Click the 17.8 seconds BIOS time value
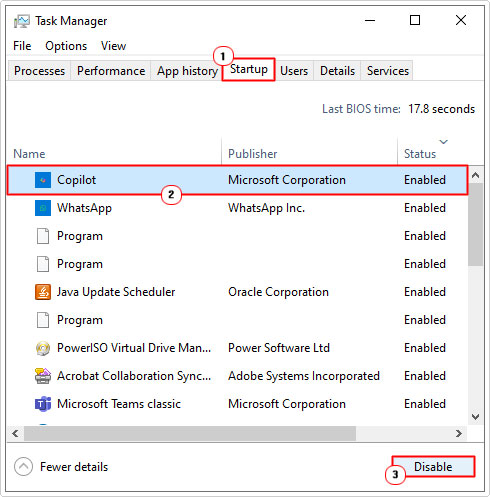This screenshot has height=497, width=490. tap(442, 109)
